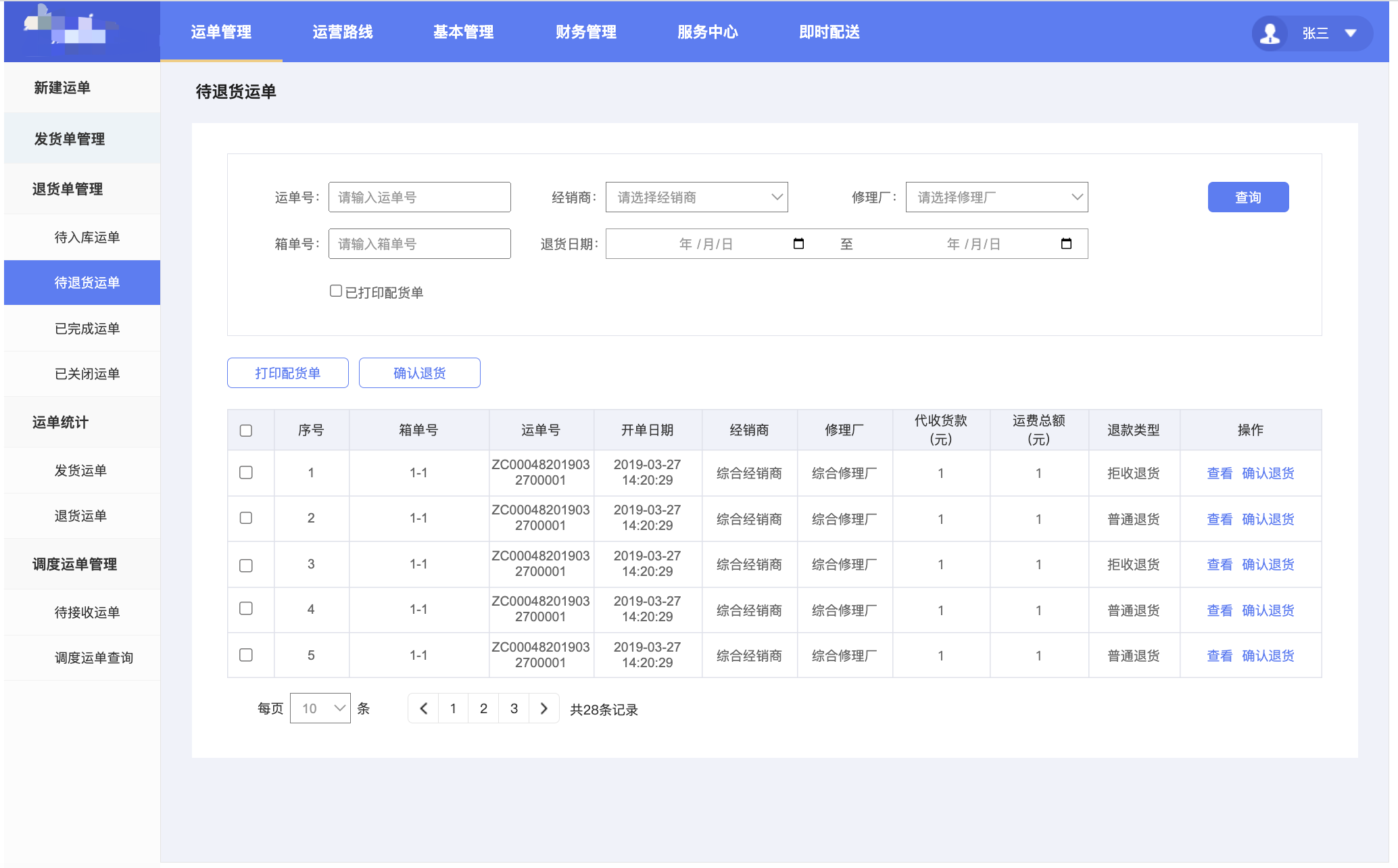Check the checkbox for row 4
1398x868 pixels.
pos(246,608)
